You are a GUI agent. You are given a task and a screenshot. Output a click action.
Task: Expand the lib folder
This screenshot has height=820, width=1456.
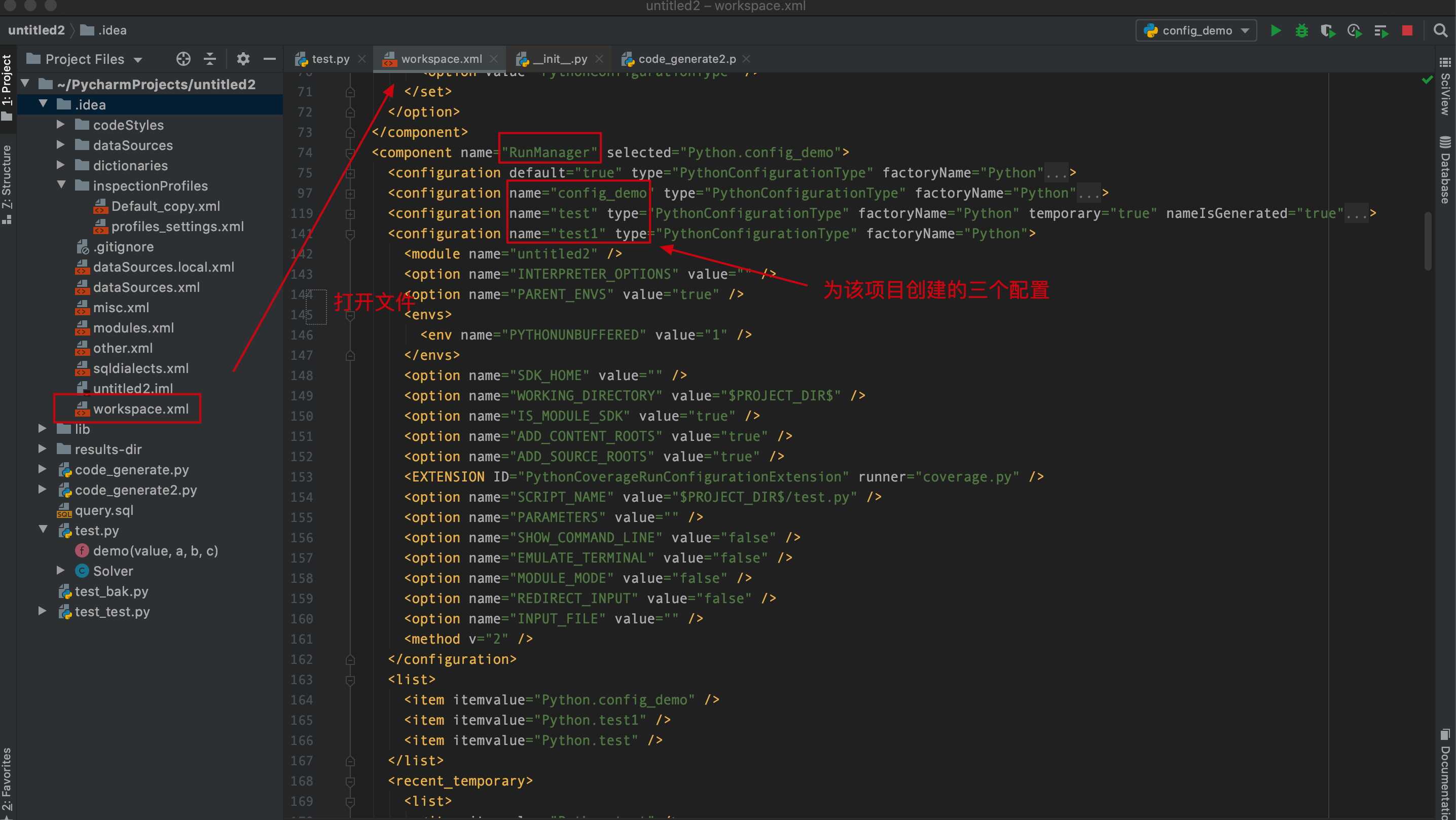click(x=43, y=429)
